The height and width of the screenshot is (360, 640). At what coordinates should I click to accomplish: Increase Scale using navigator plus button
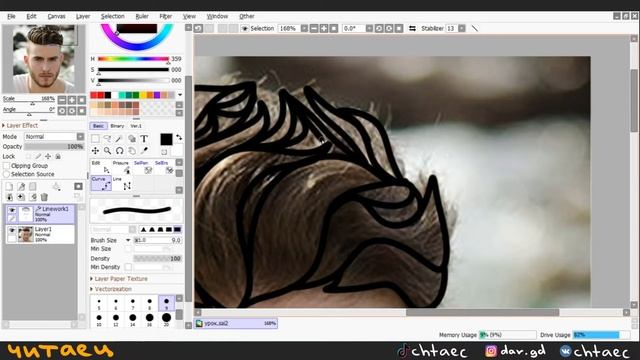[72, 100]
